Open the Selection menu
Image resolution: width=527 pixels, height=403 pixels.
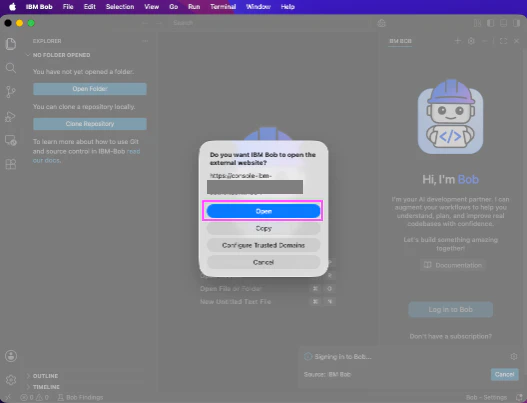coord(120,7)
